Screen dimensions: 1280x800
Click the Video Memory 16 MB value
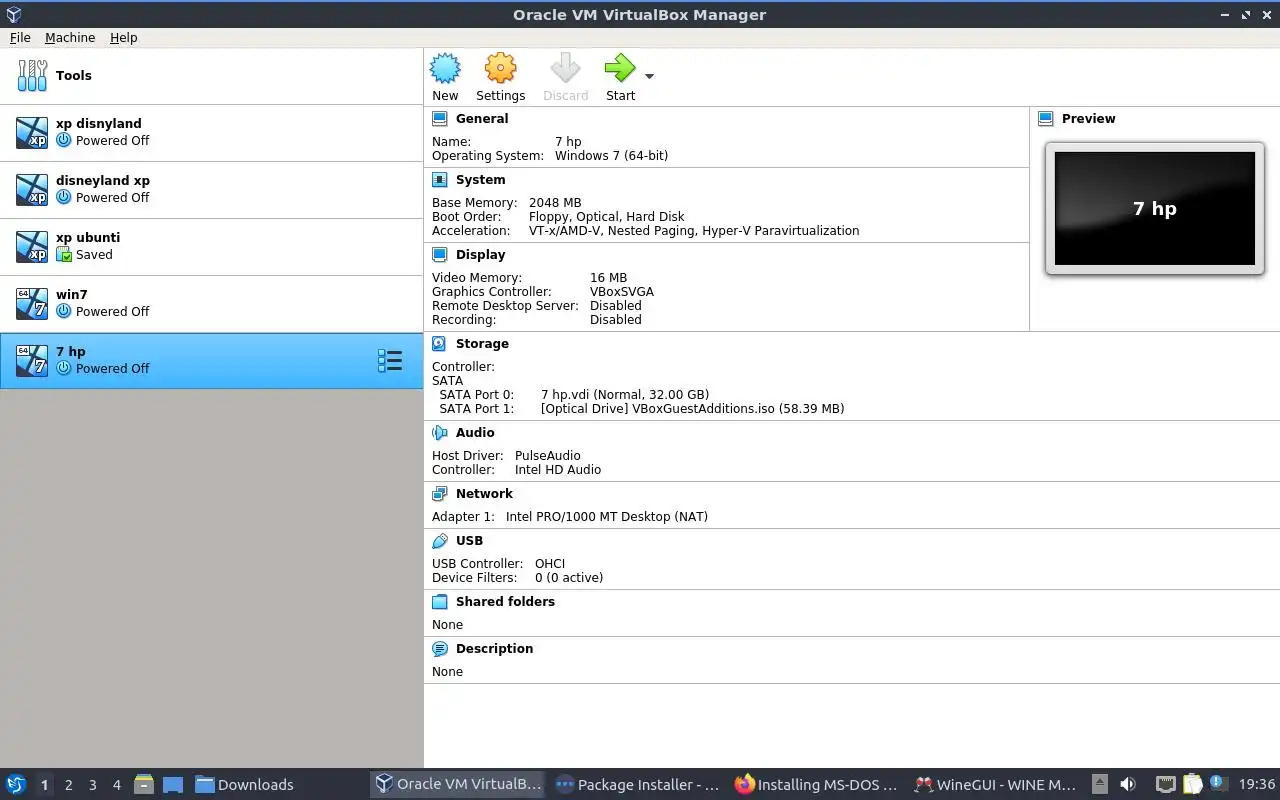pos(608,277)
